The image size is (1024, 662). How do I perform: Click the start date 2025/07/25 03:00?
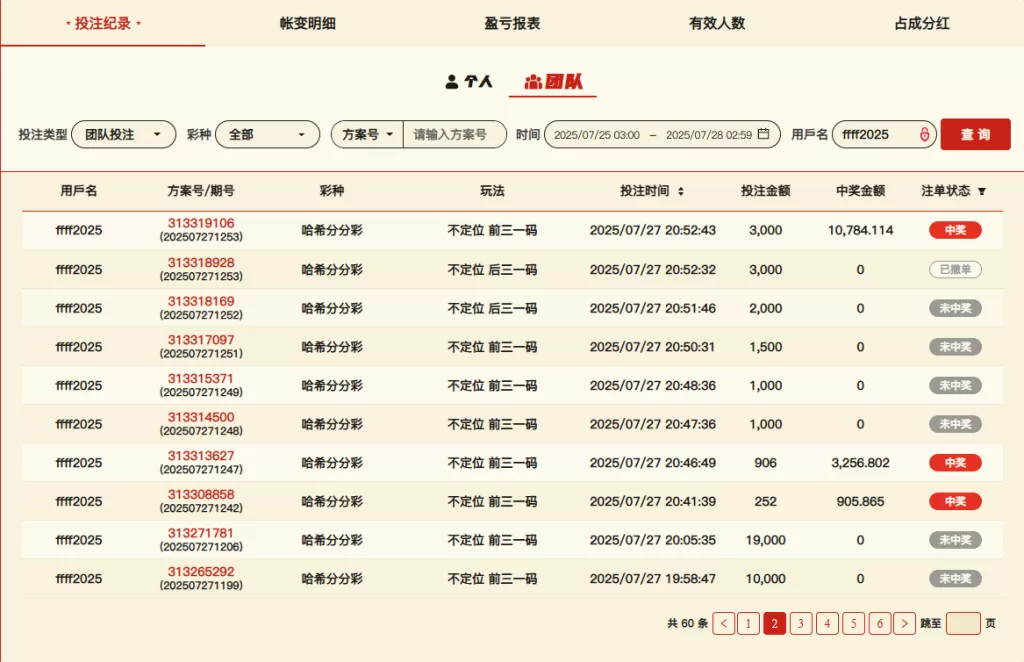pyautogui.click(x=597, y=135)
